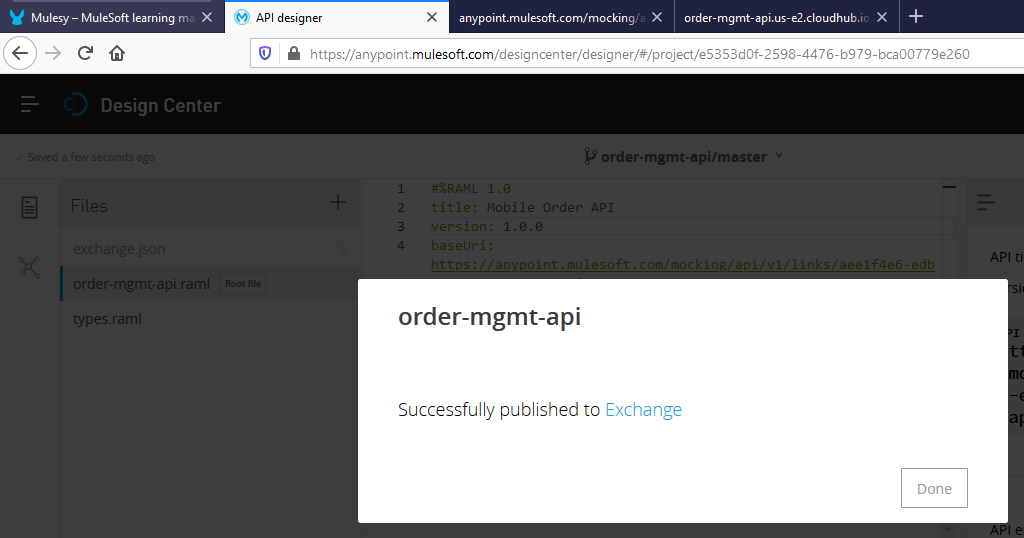Add a new file with plus icon

(x=338, y=202)
